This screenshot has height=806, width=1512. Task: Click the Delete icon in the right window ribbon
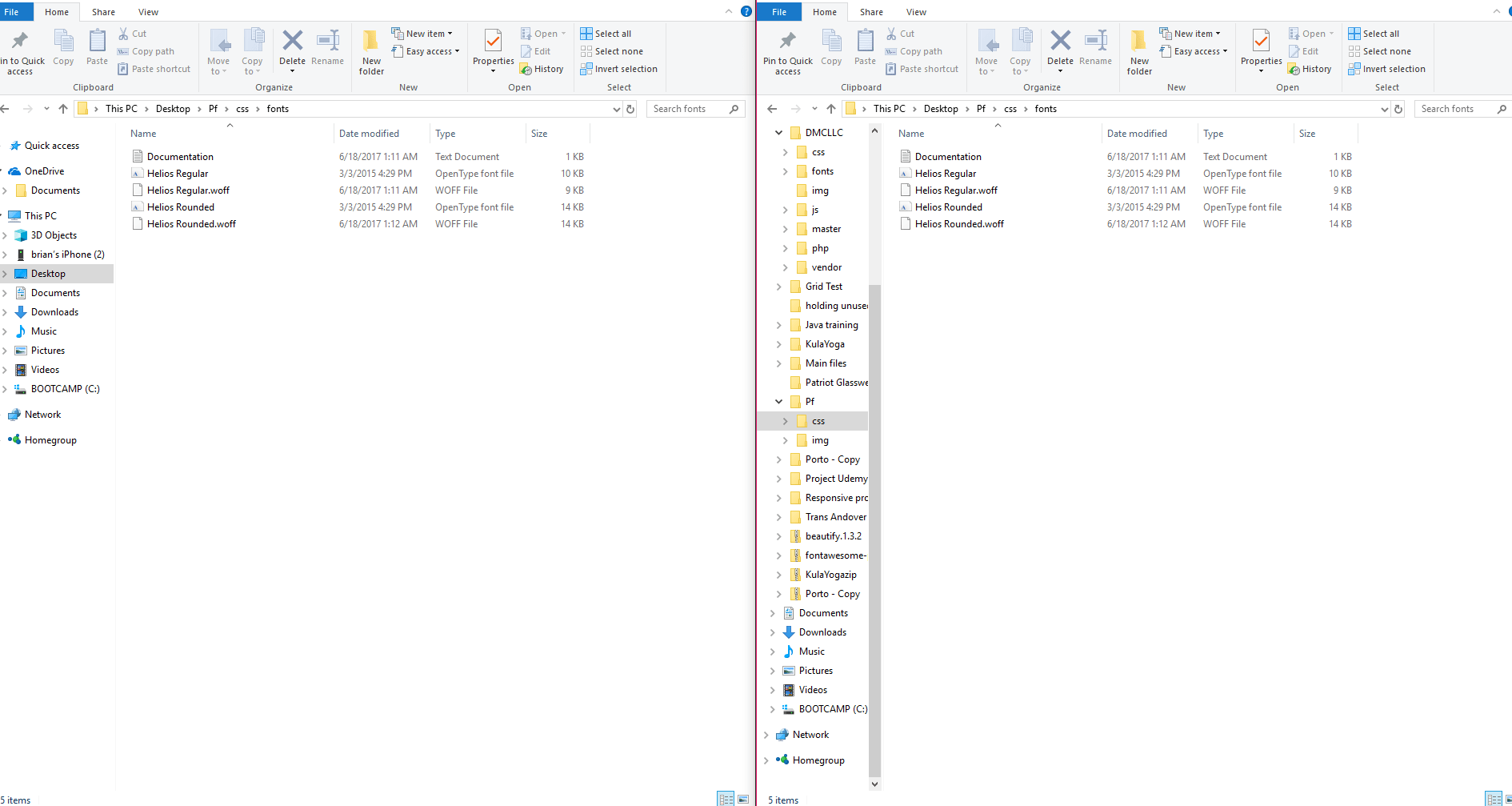(1060, 40)
